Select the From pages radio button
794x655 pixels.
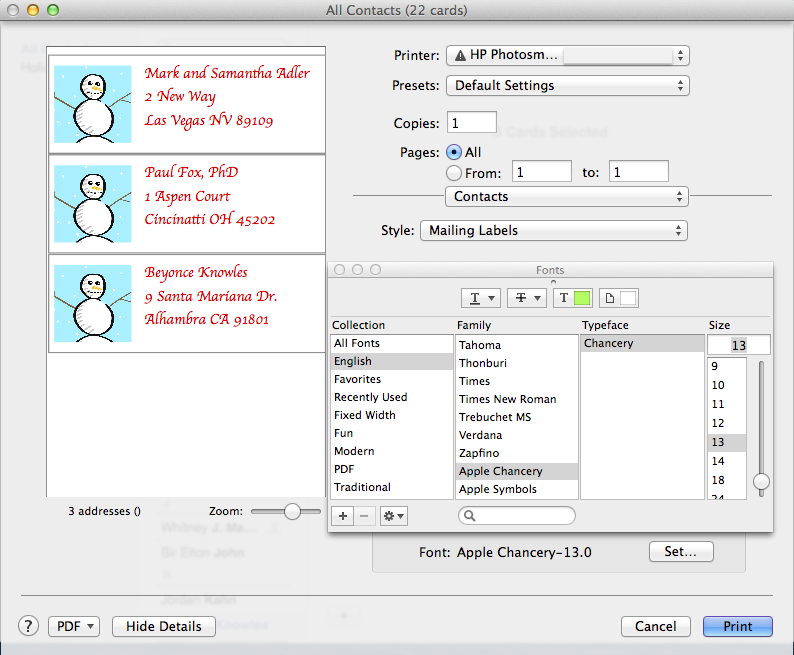(454, 172)
